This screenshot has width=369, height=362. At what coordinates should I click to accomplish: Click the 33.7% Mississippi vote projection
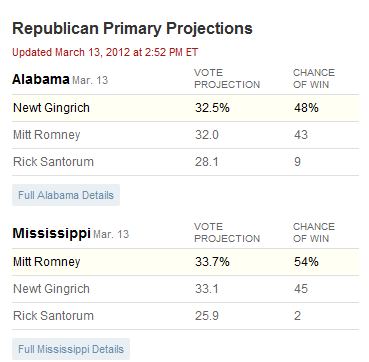212,262
